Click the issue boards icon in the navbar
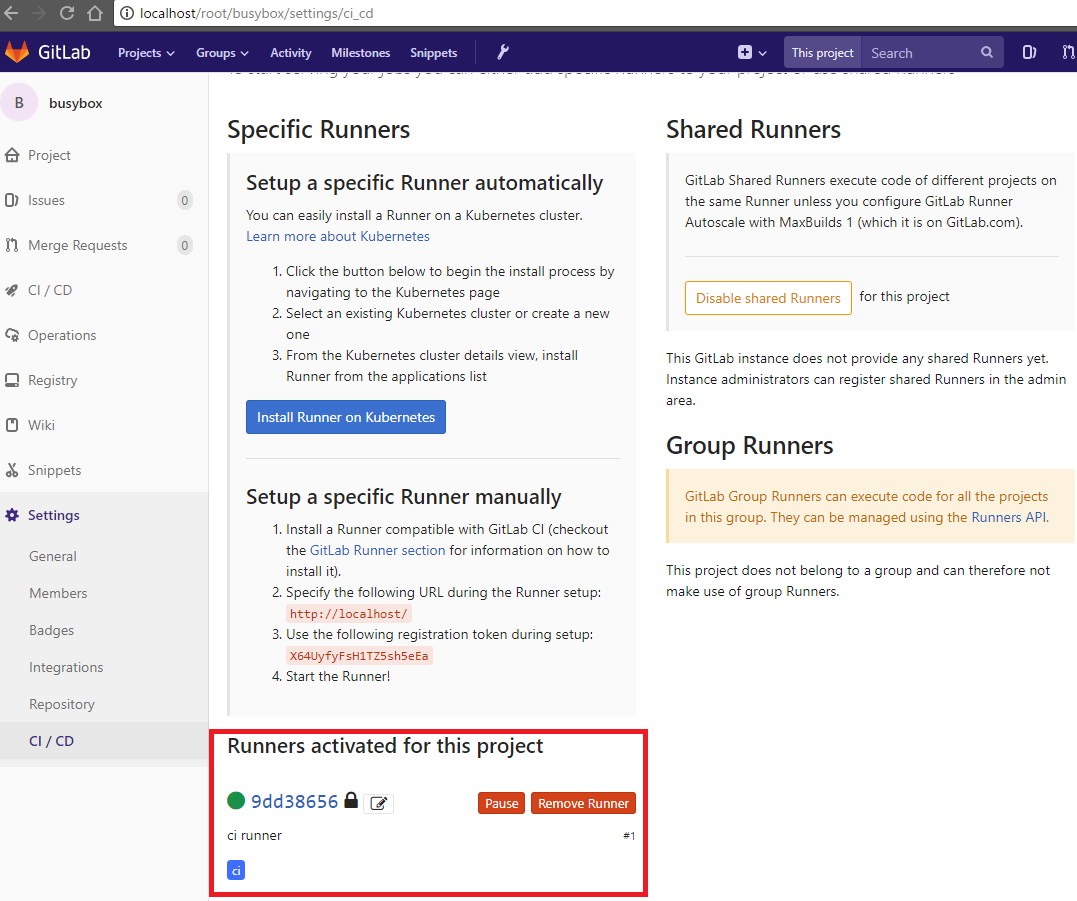The height and width of the screenshot is (901, 1077). (1029, 52)
